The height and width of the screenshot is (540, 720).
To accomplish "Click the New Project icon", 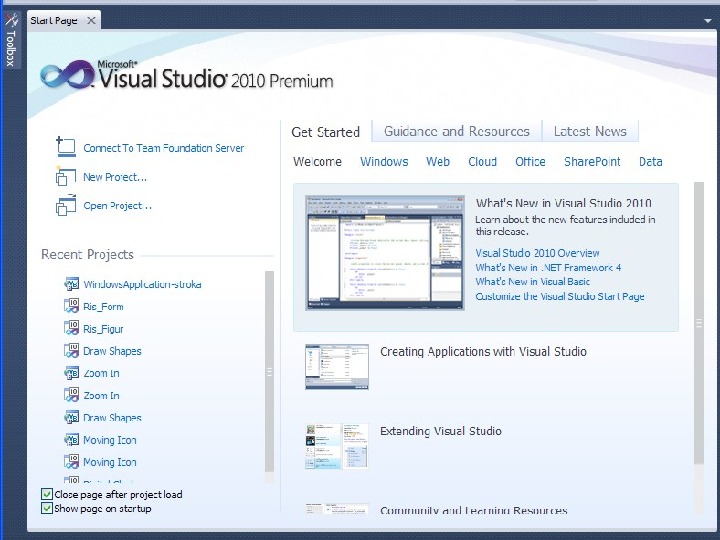I will 66,176.
